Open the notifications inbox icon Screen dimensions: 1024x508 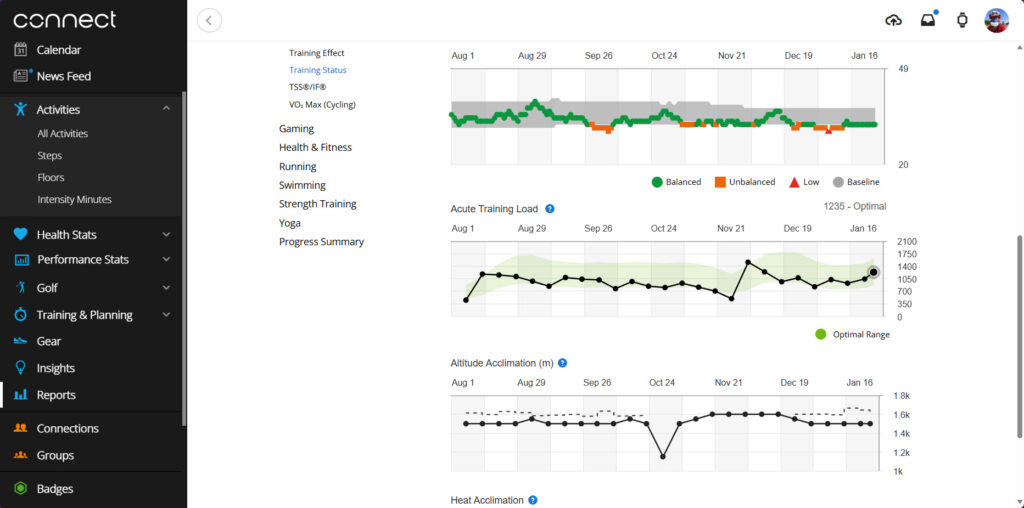click(928, 20)
